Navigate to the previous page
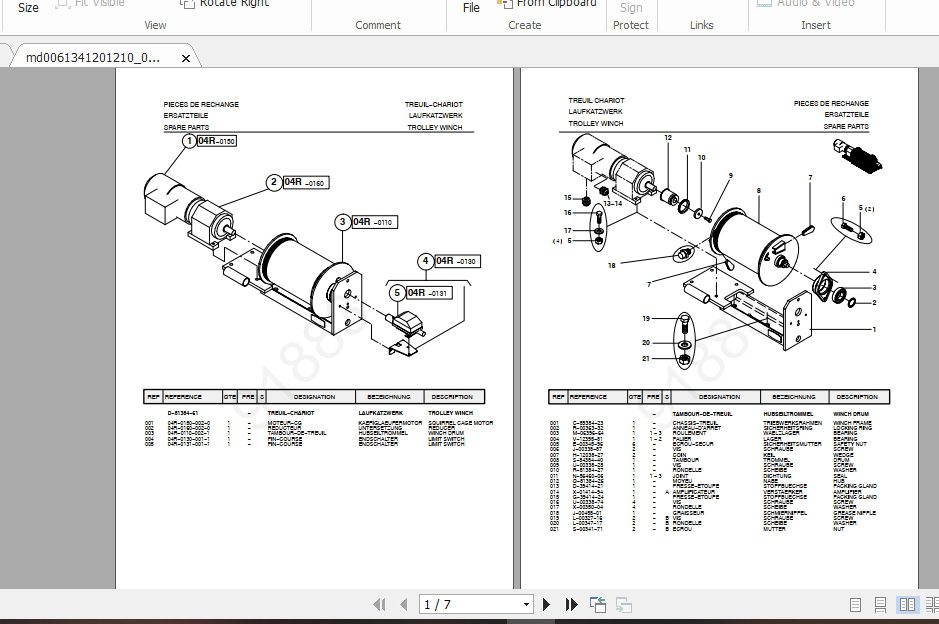The width and height of the screenshot is (939, 624). (x=404, y=605)
